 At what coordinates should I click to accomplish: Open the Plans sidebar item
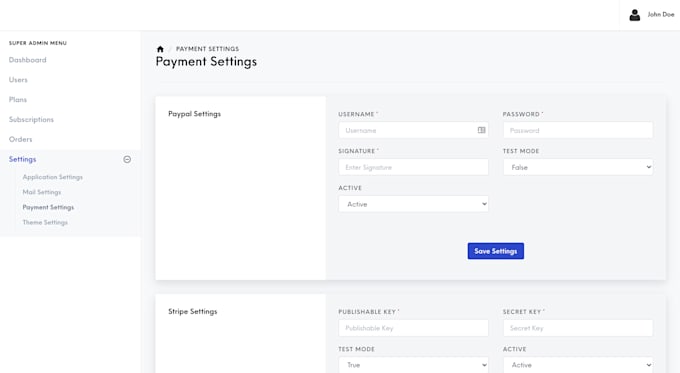pyautogui.click(x=18, y=100)
